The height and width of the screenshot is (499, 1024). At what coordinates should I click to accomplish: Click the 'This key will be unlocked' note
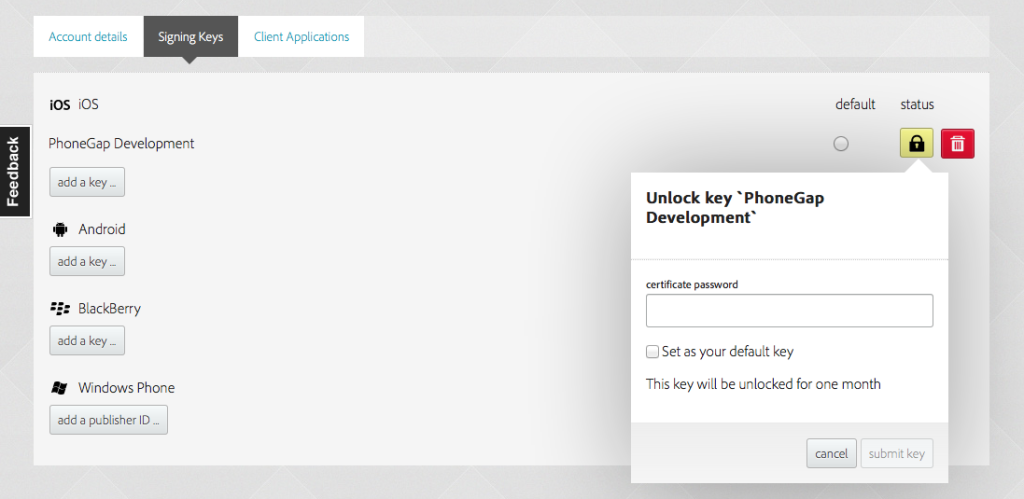pyautogui.click(x=763, y=384)
